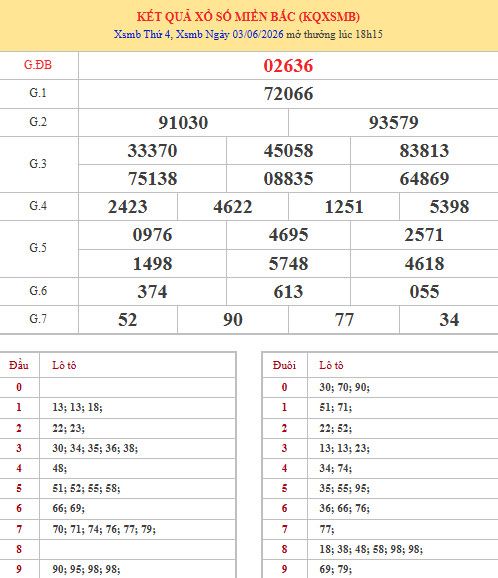Click Đuôi row '22; 52;'
Viewport: 498px width, 578px height.
335,428
